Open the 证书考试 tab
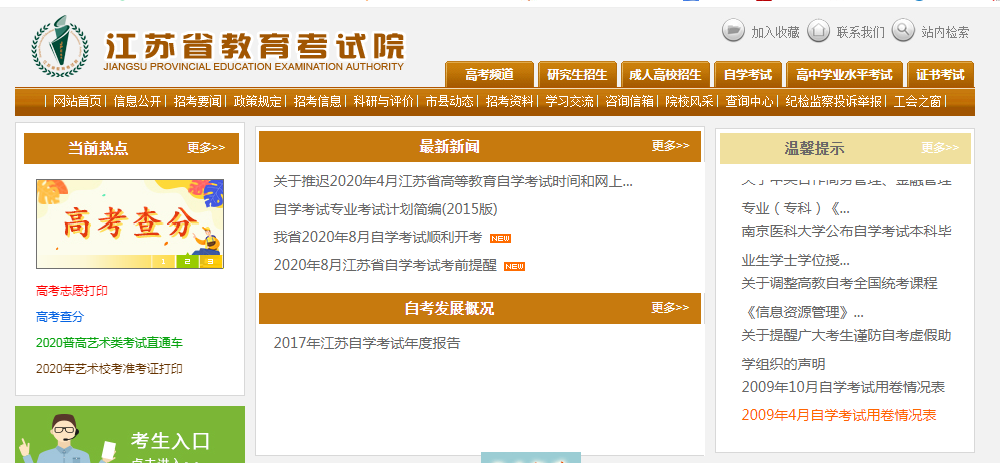The width and height of the screenshot is (1000, 463). pyautogui.click(x=941, y=75)
